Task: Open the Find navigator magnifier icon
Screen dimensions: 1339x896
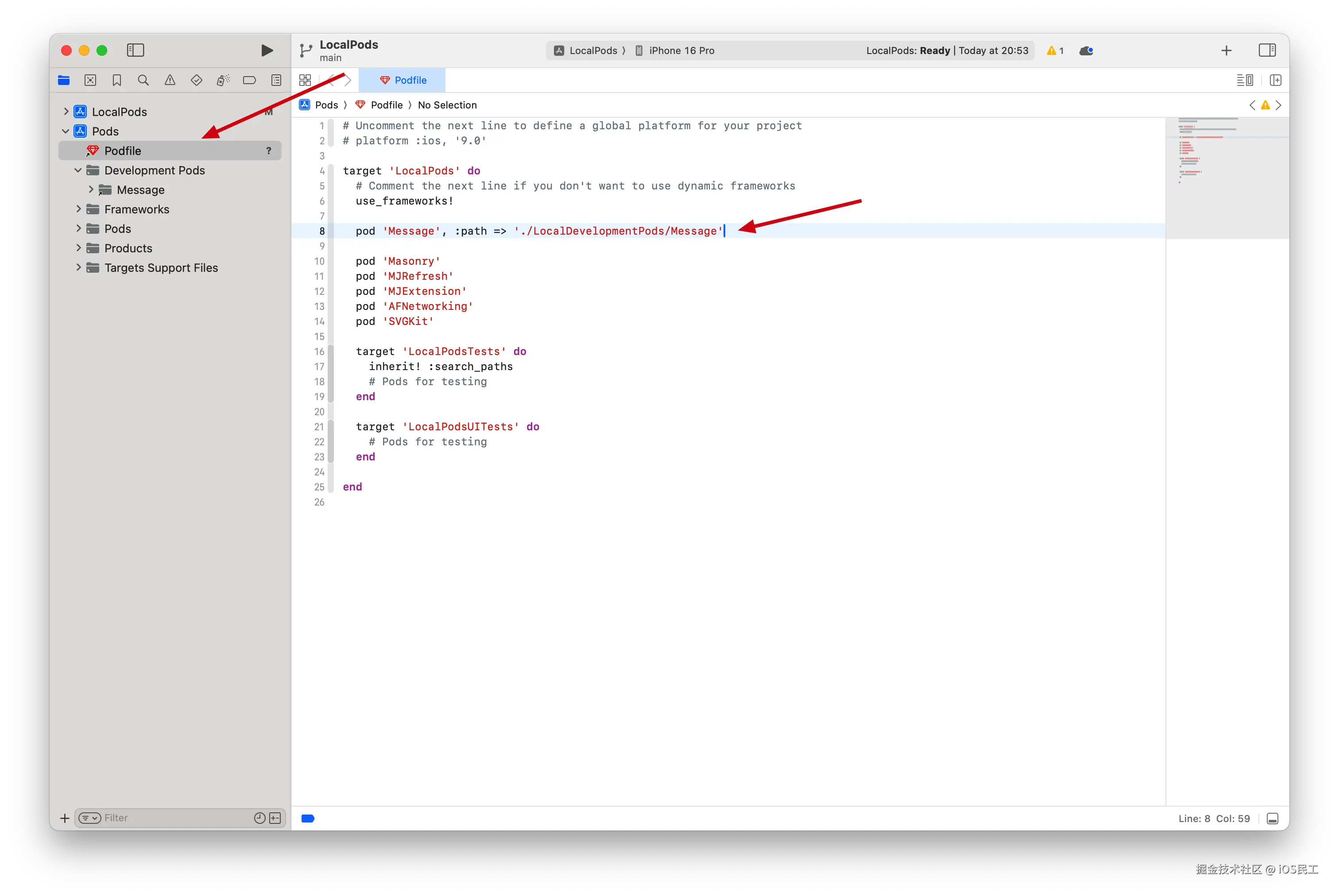Action: click(x=143, y=80)
